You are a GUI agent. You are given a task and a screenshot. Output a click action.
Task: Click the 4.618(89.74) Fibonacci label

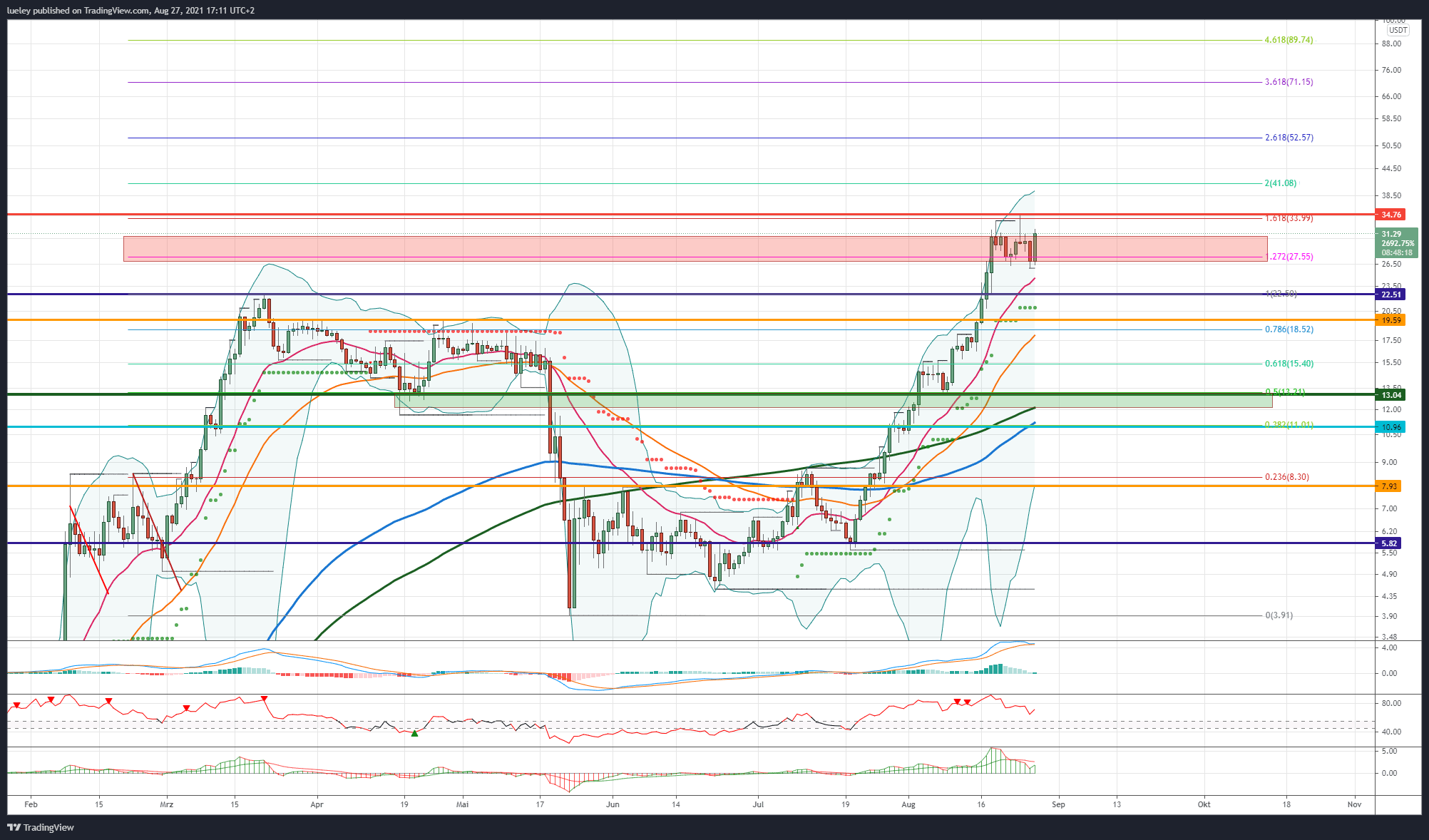coord(1289,40)
